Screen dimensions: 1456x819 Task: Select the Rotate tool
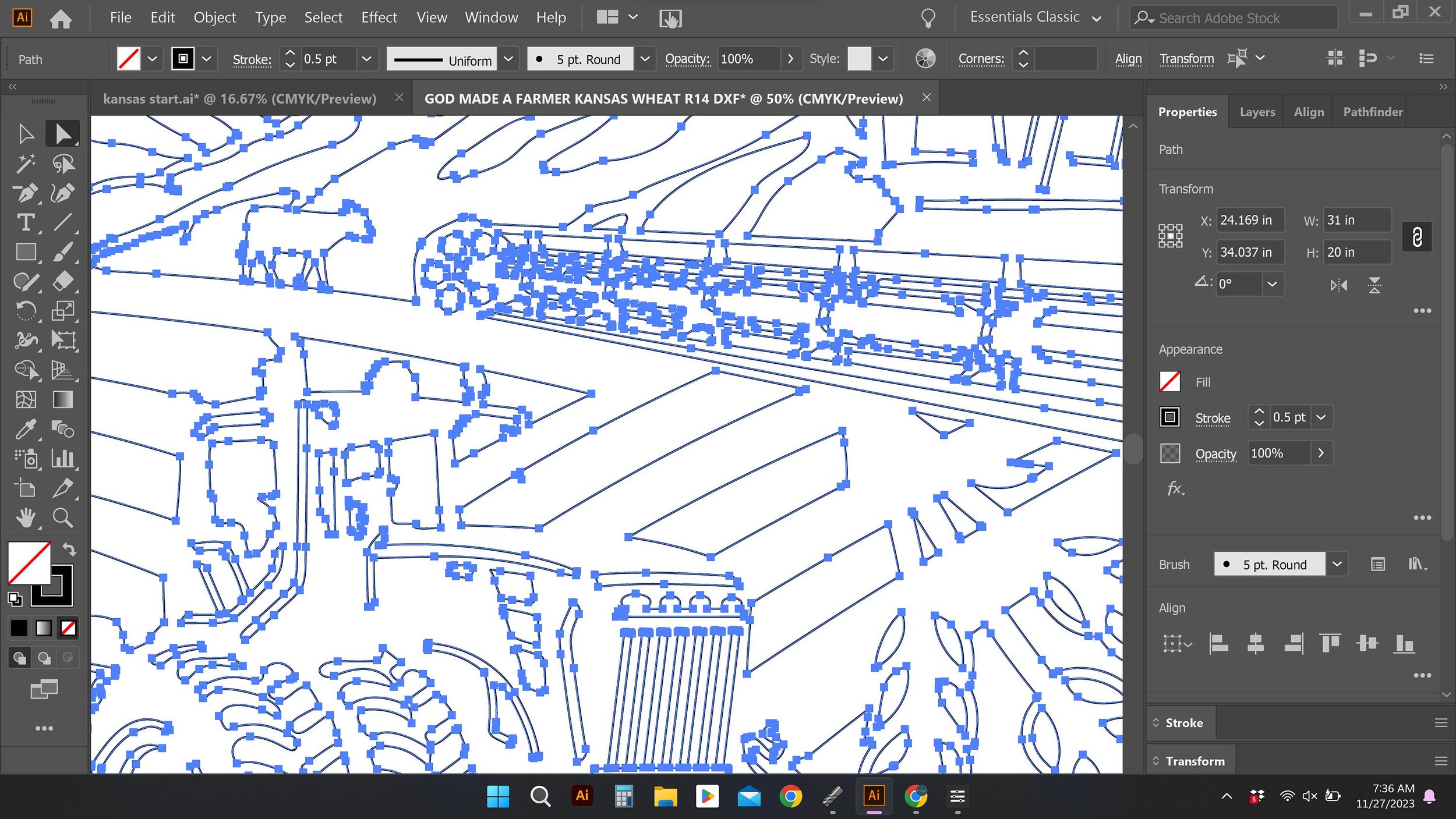26,311
